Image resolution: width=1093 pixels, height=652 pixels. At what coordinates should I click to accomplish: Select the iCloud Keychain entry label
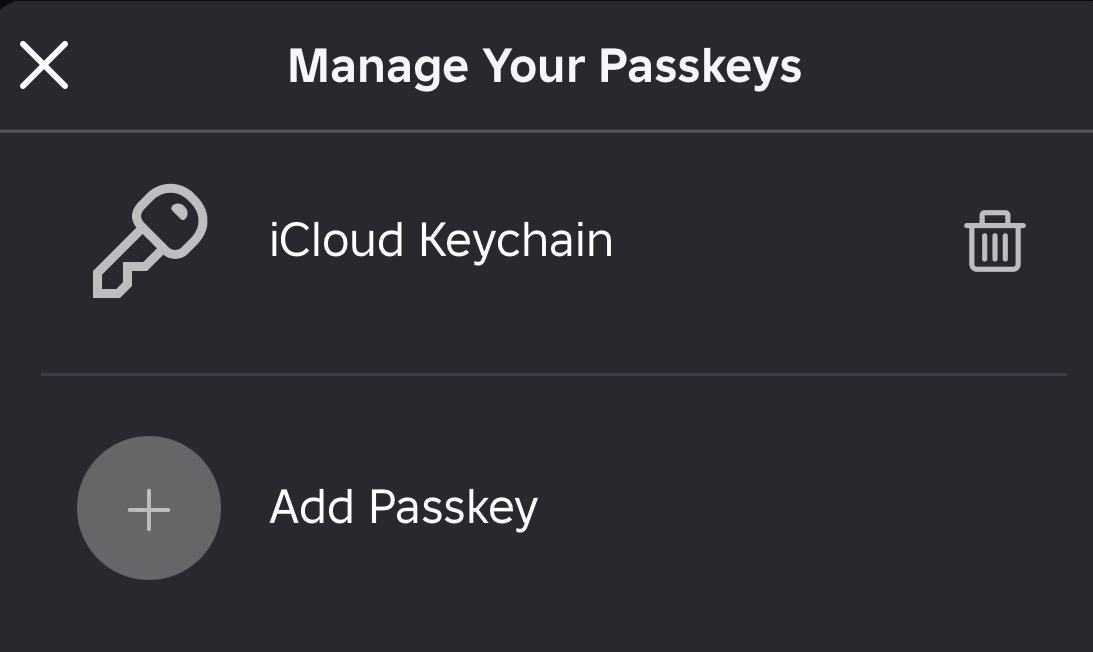pyautogui.click(x=441, y=241)
